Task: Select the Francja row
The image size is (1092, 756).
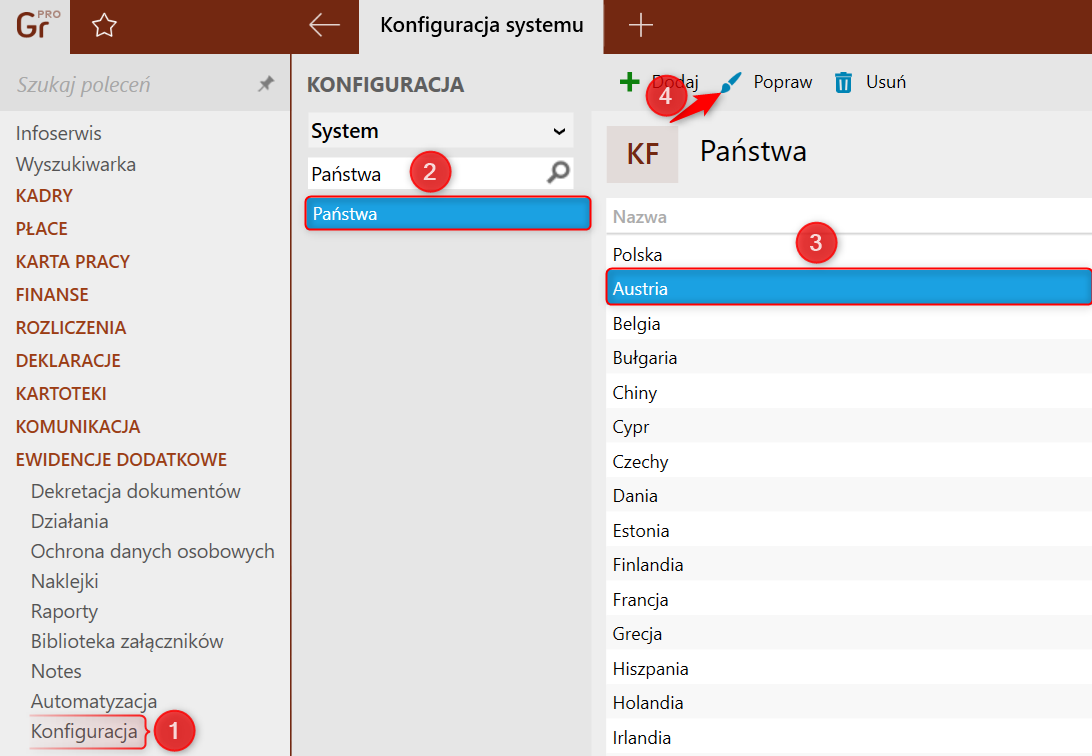Action: 849,599
